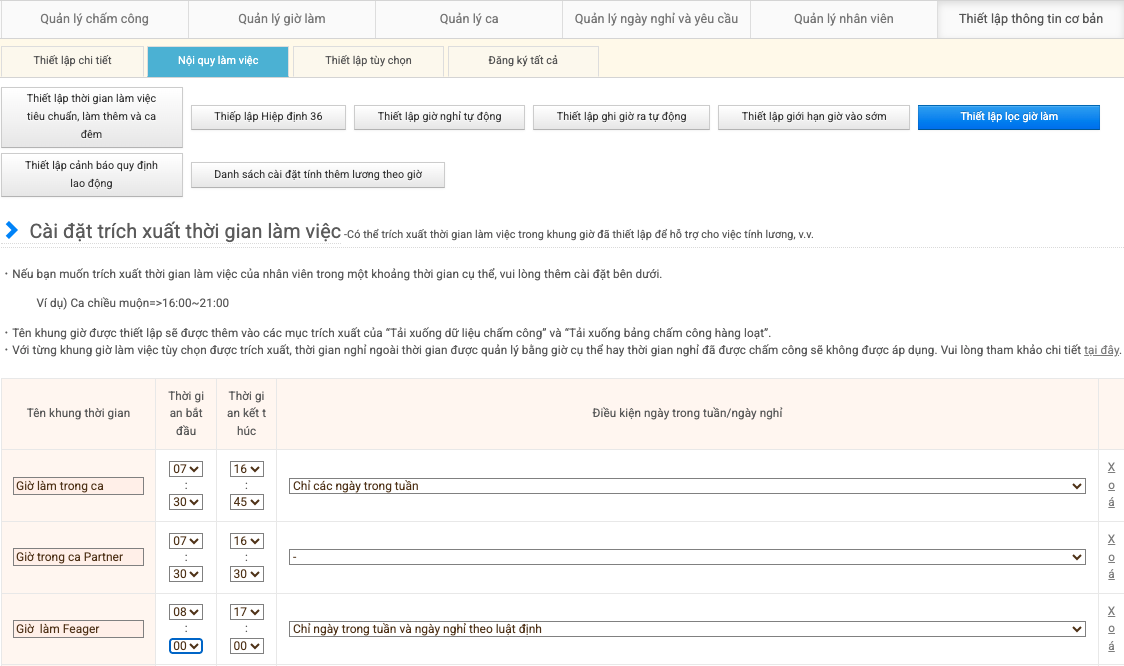The height and width of the screenshot is (666, 1124).
Task: Edit the Giờ làm trong ca name field
Action: [79, 486]
